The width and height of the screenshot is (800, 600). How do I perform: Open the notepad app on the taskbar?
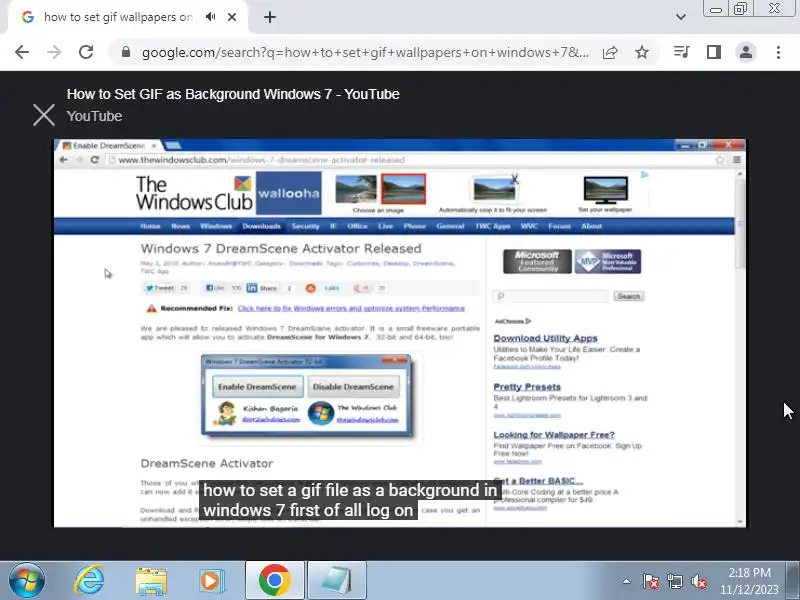coord(337,581)
